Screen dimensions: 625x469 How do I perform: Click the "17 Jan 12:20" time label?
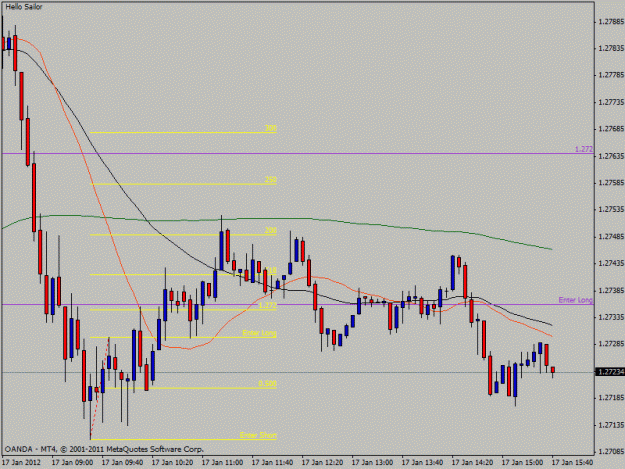coord(322,463)
